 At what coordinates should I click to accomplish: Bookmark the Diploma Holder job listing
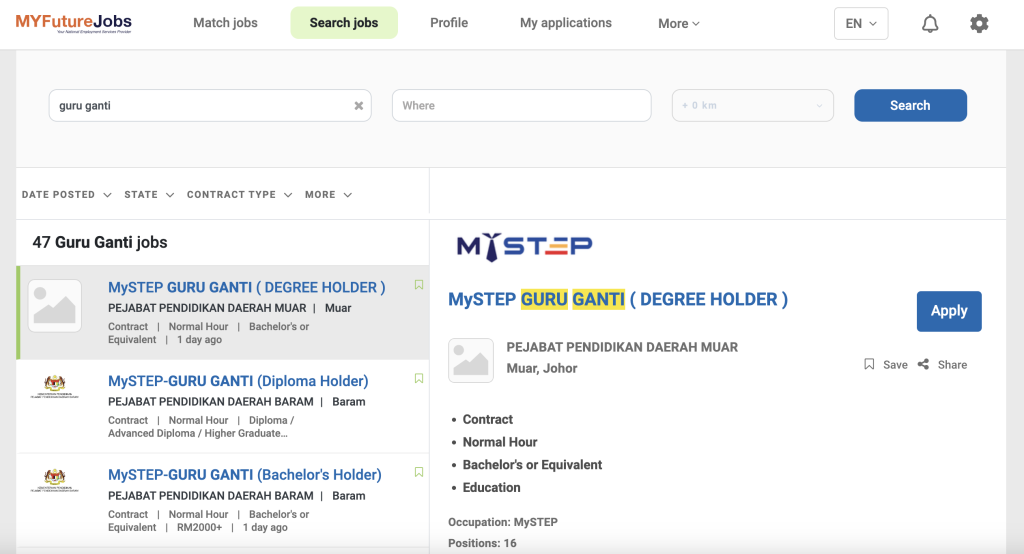pos(419,379)
